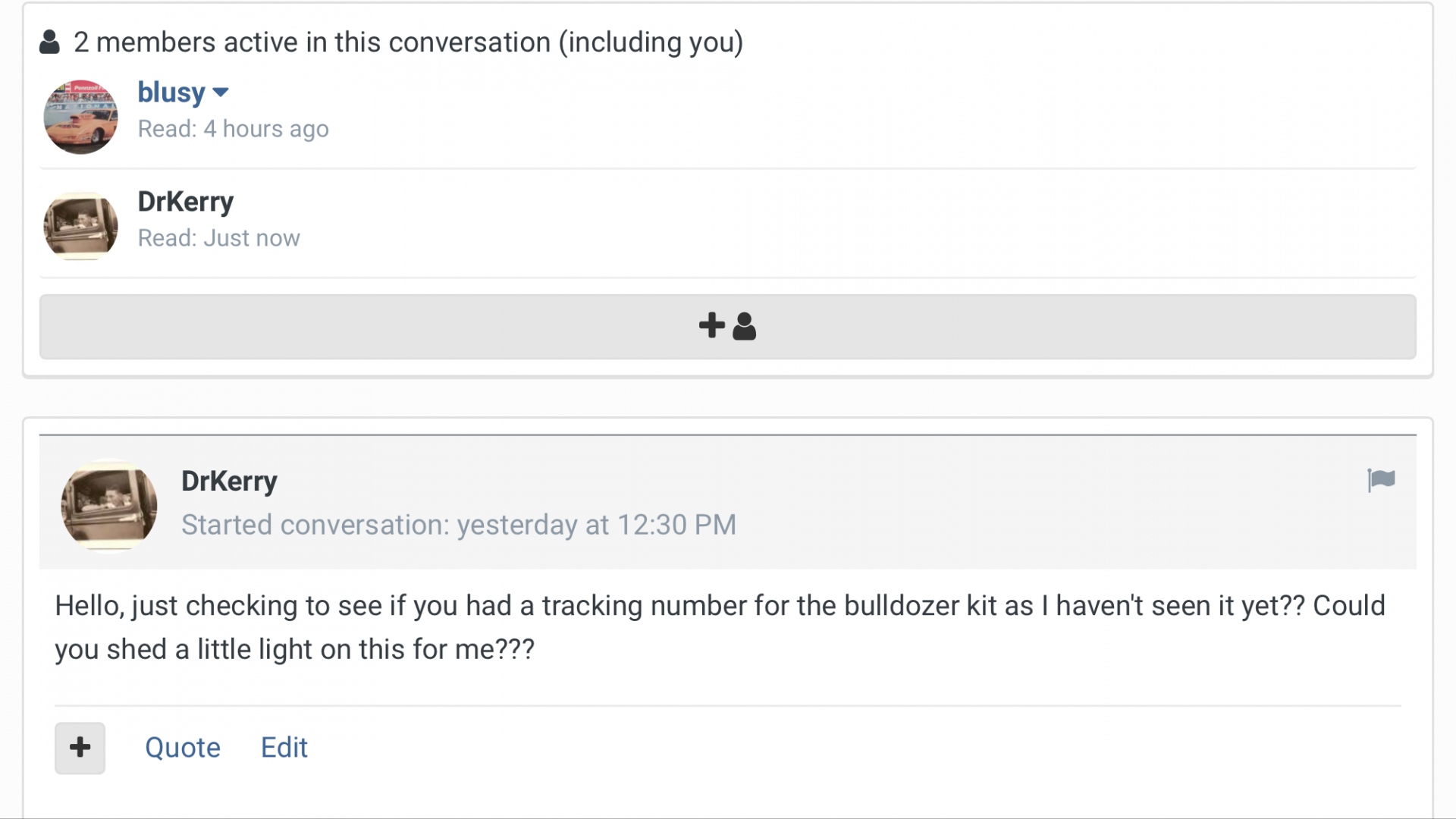Click DrKerry's name in the post header

coord(229,481)
